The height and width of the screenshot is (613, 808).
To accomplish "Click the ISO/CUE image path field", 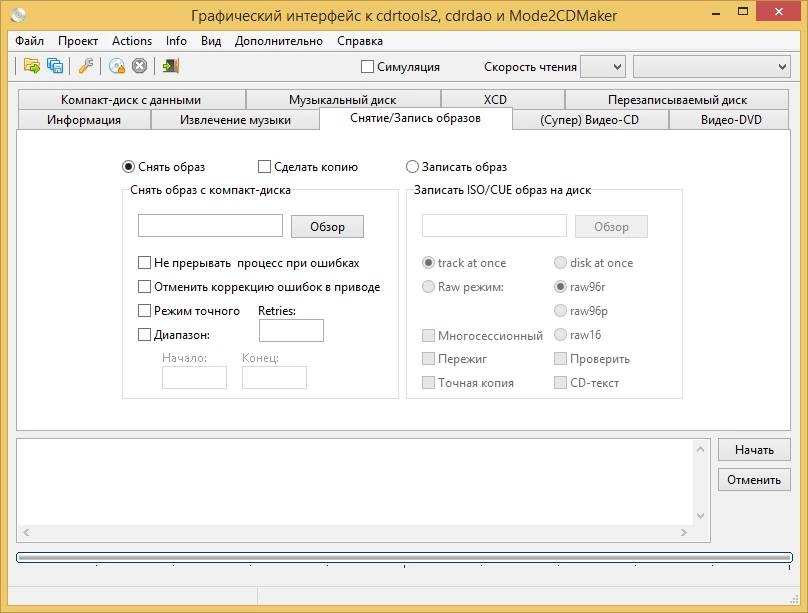I will coord(494,226).
